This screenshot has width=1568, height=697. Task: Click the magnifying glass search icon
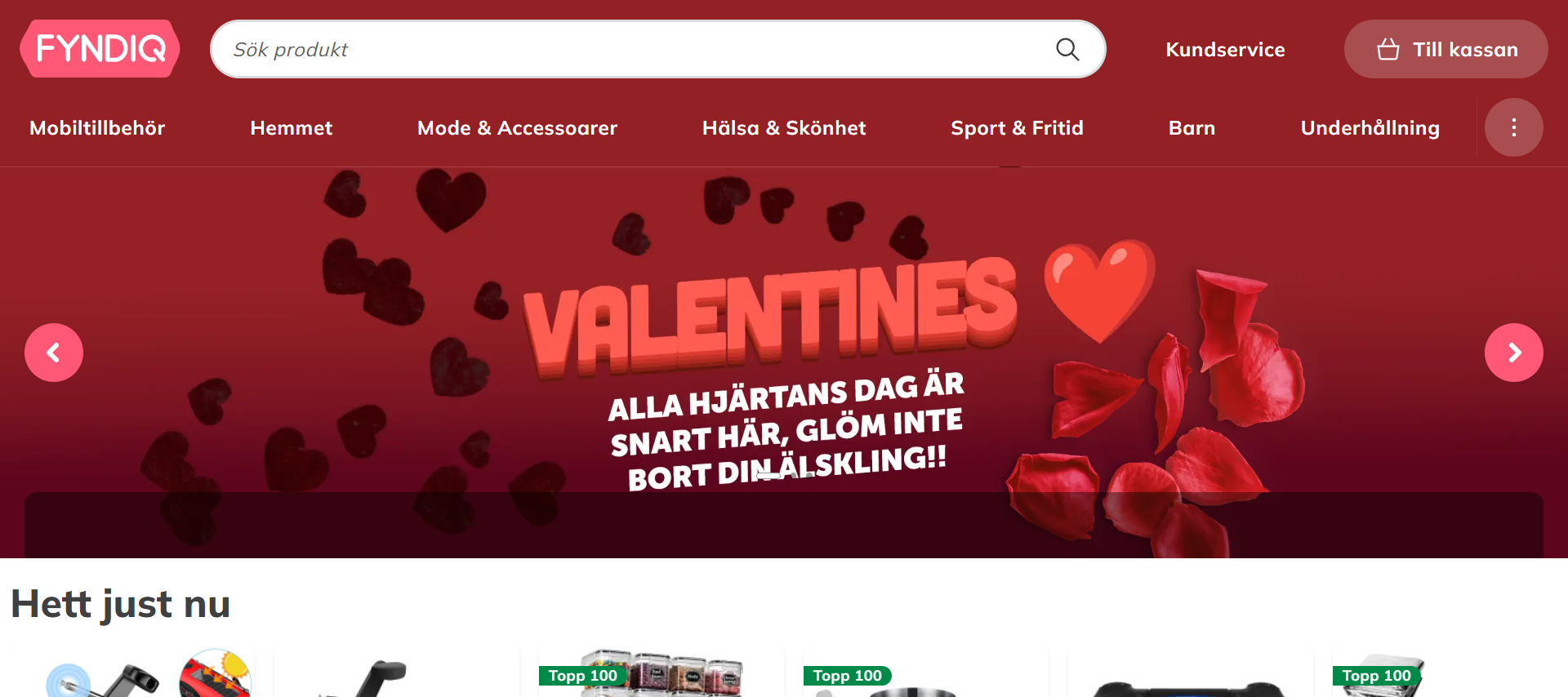click(x=1067, y=49)
